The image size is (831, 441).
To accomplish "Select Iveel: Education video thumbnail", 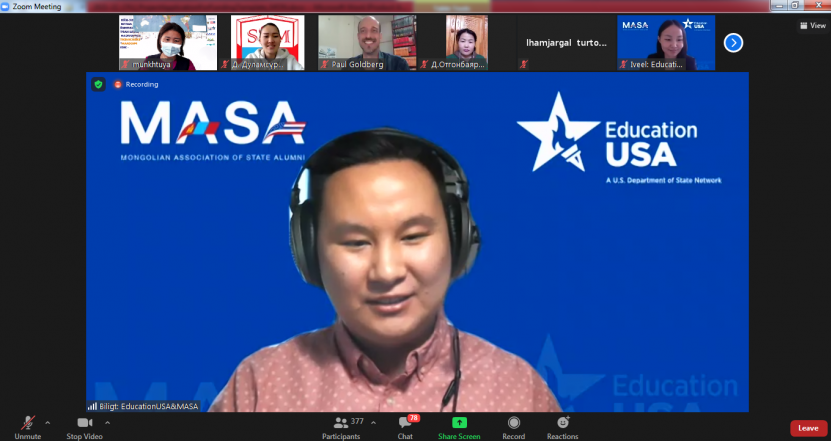I will point(666,43).
